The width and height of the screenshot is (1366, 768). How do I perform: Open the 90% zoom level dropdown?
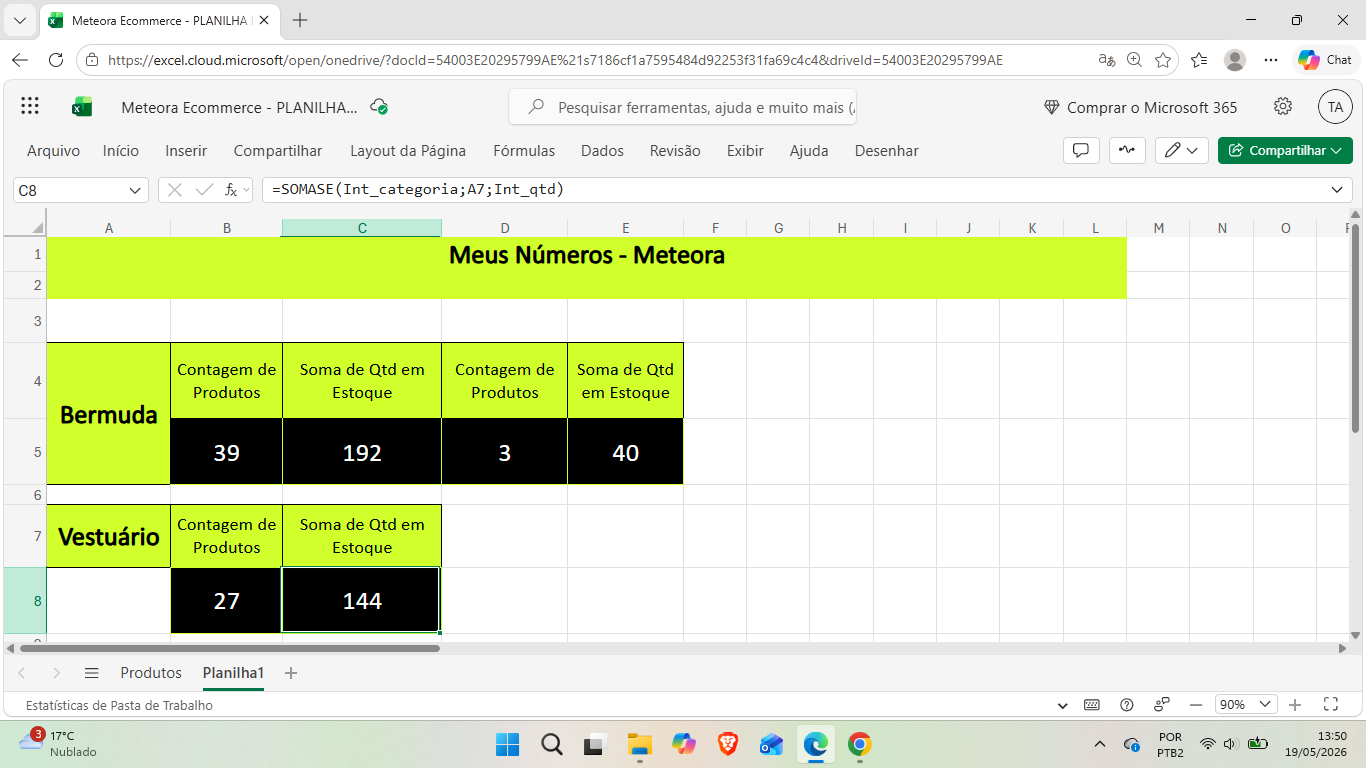point(1246,704)
